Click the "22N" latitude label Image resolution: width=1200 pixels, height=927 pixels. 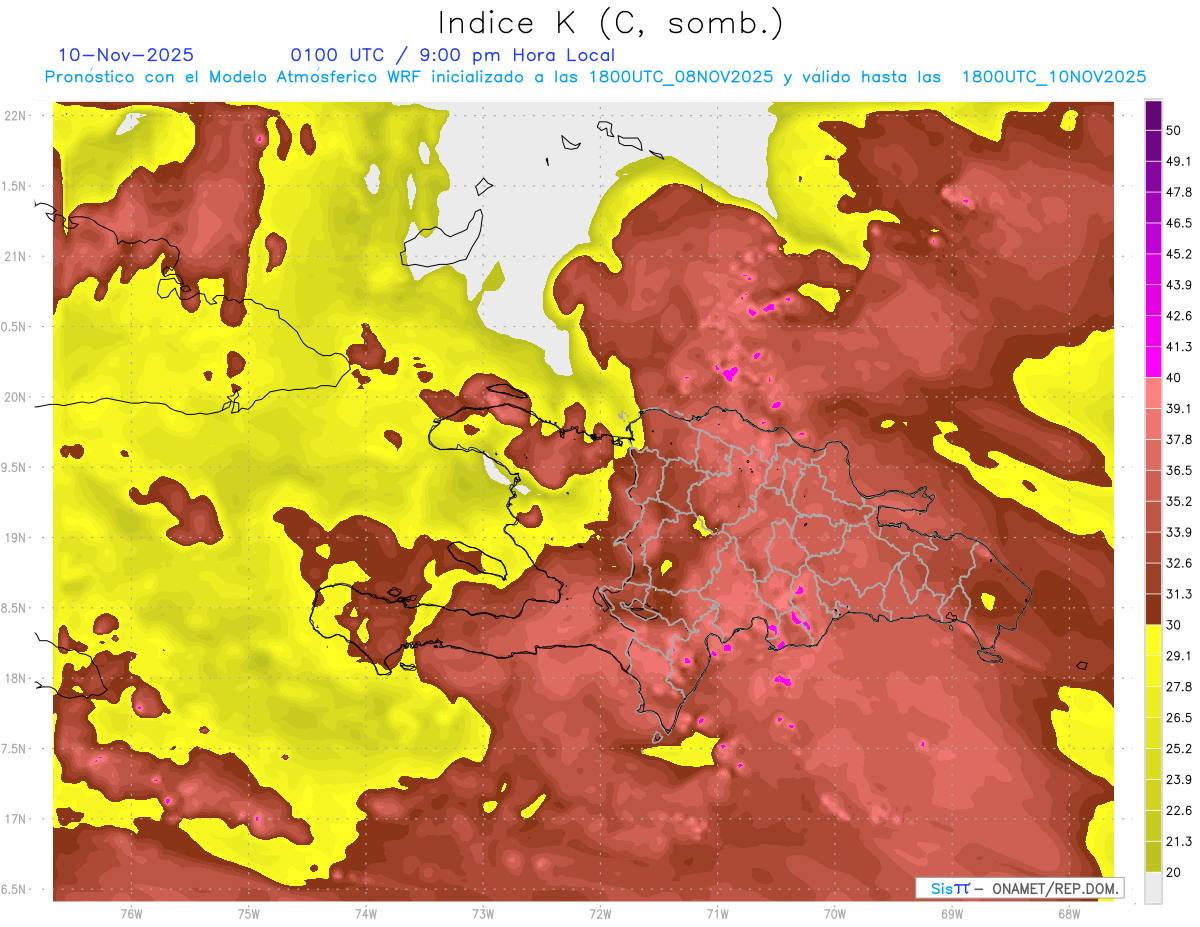pos(15,115)
